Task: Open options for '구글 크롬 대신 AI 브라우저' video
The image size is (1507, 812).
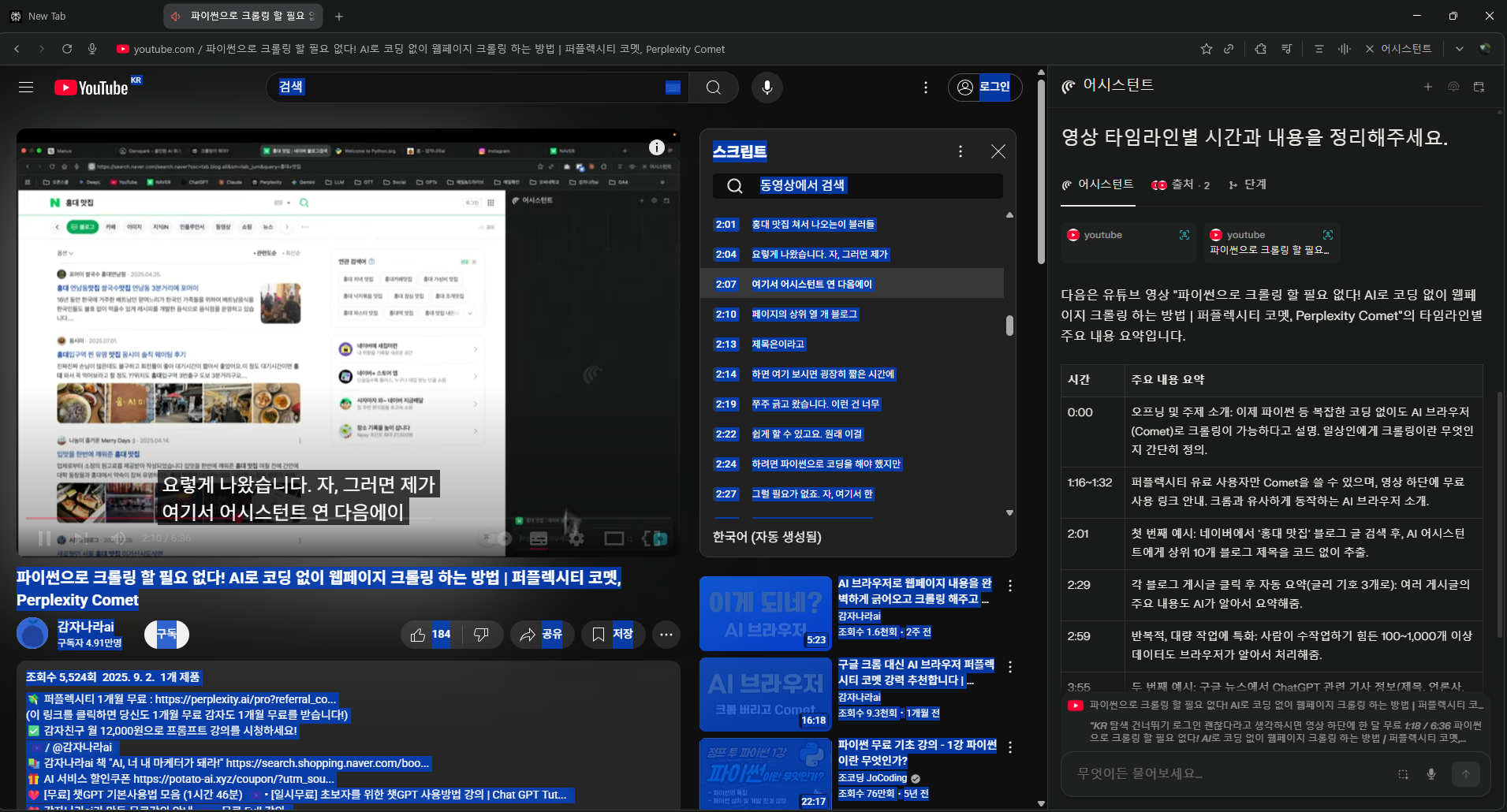Action: tap(1010, 667)
